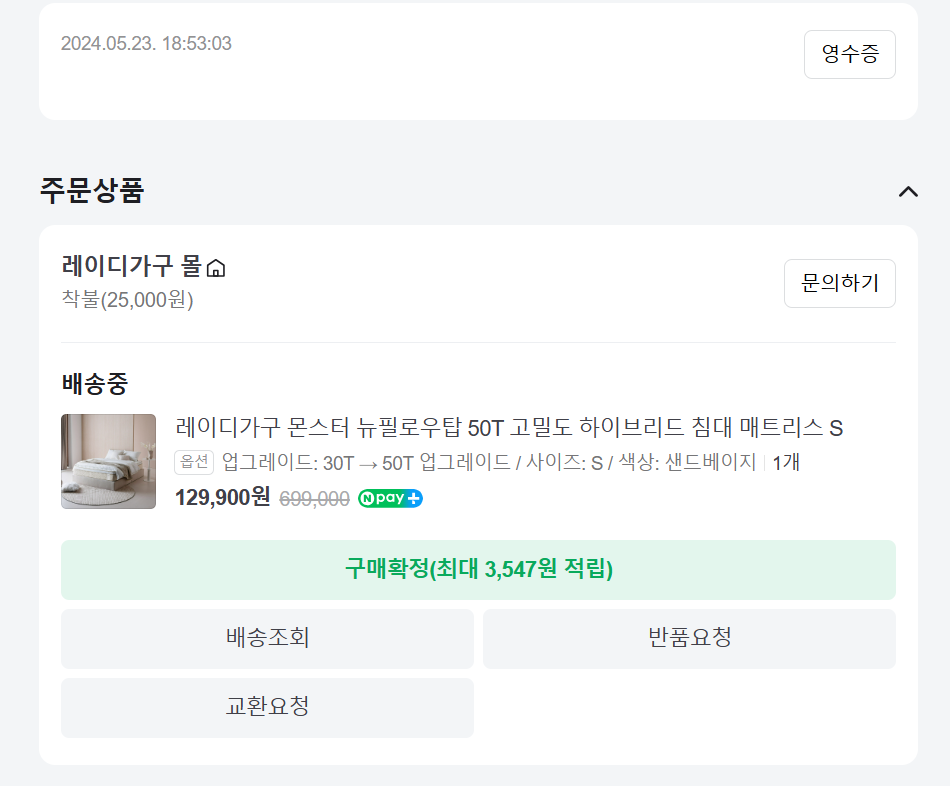Viewport: 950px width, 786px height.
Task: Click the 129,900원 sale price
Action: tap(222, 497)
